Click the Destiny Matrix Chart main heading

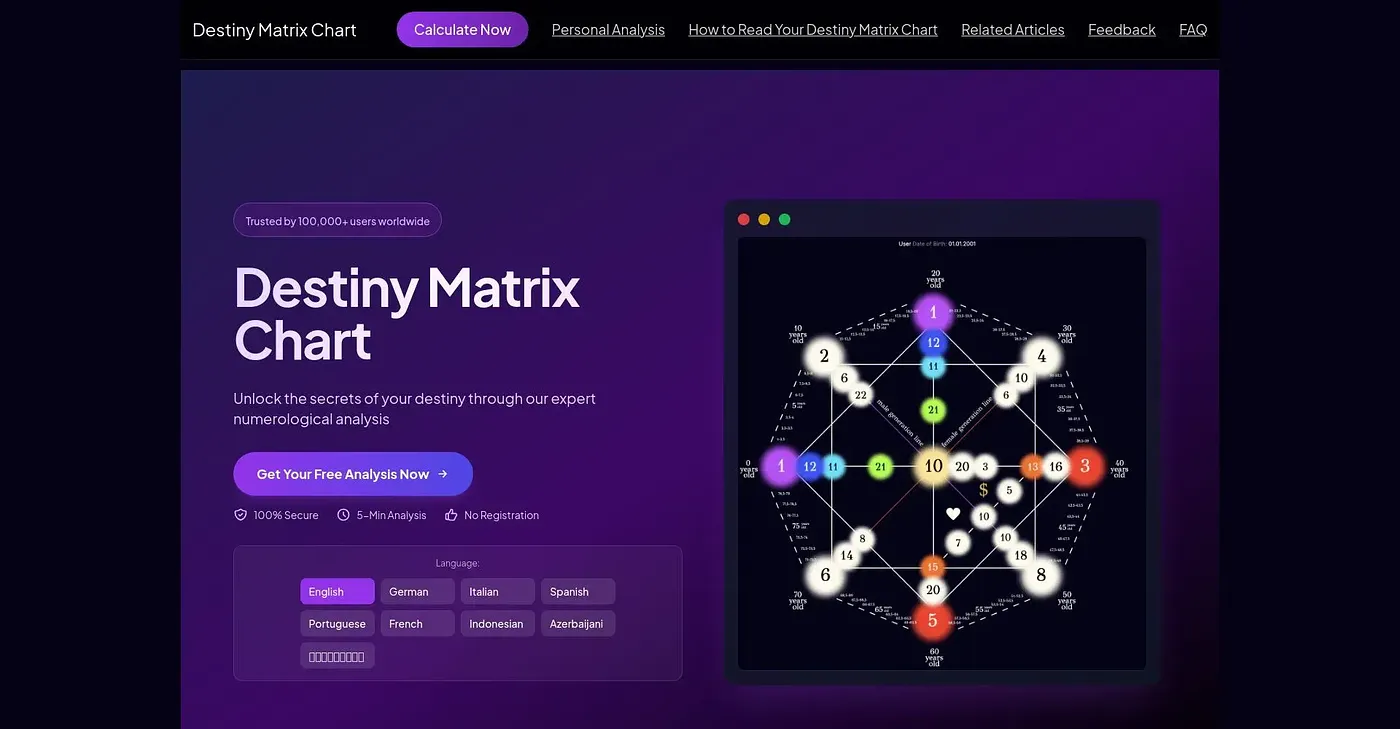pos(407,314)
